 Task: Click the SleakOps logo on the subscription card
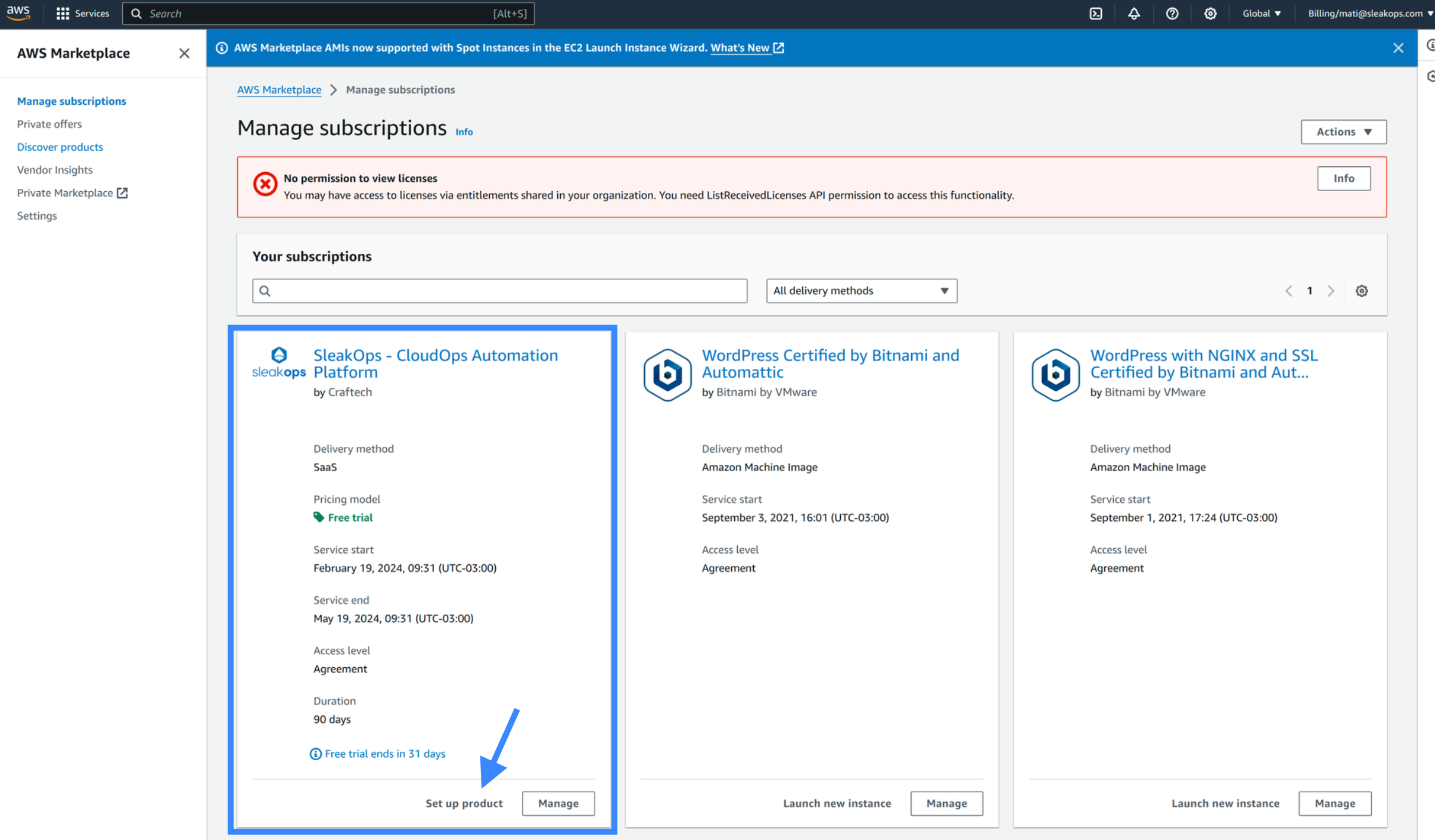(278, 362)
